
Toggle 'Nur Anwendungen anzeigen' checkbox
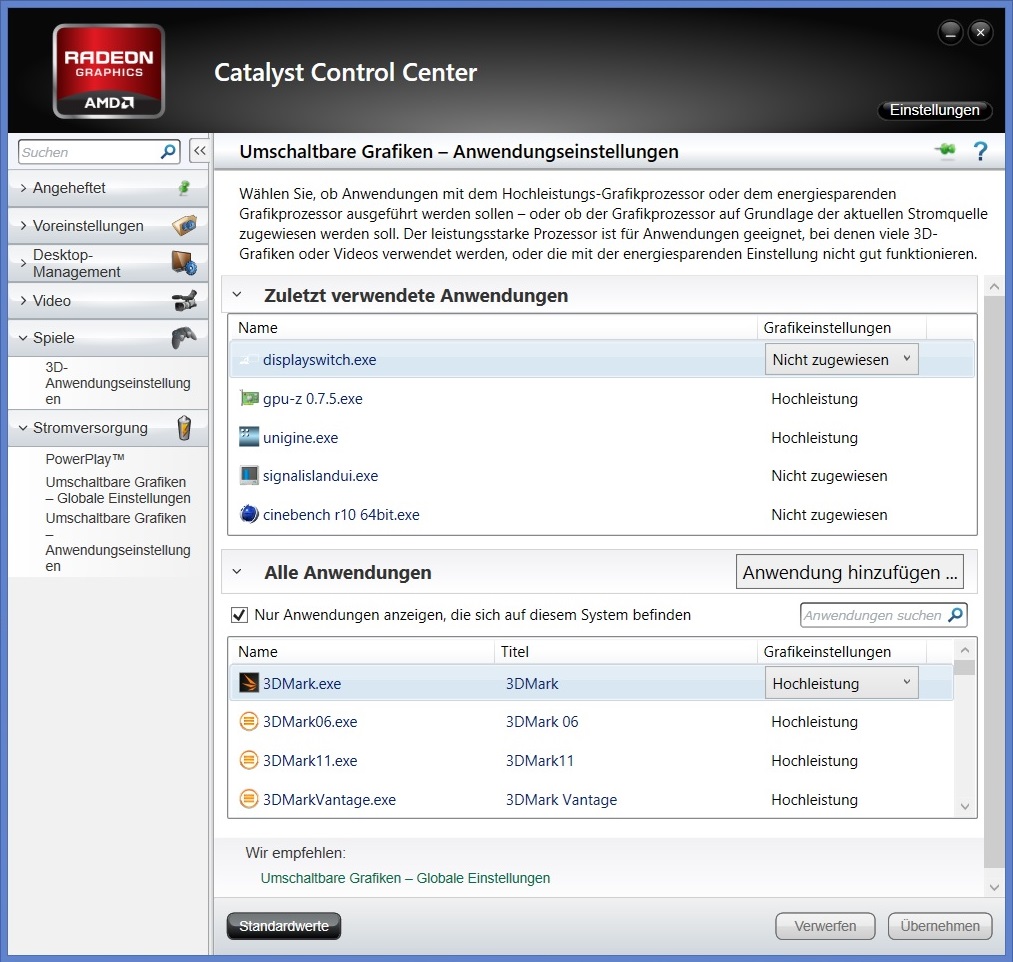pos(239,614)
